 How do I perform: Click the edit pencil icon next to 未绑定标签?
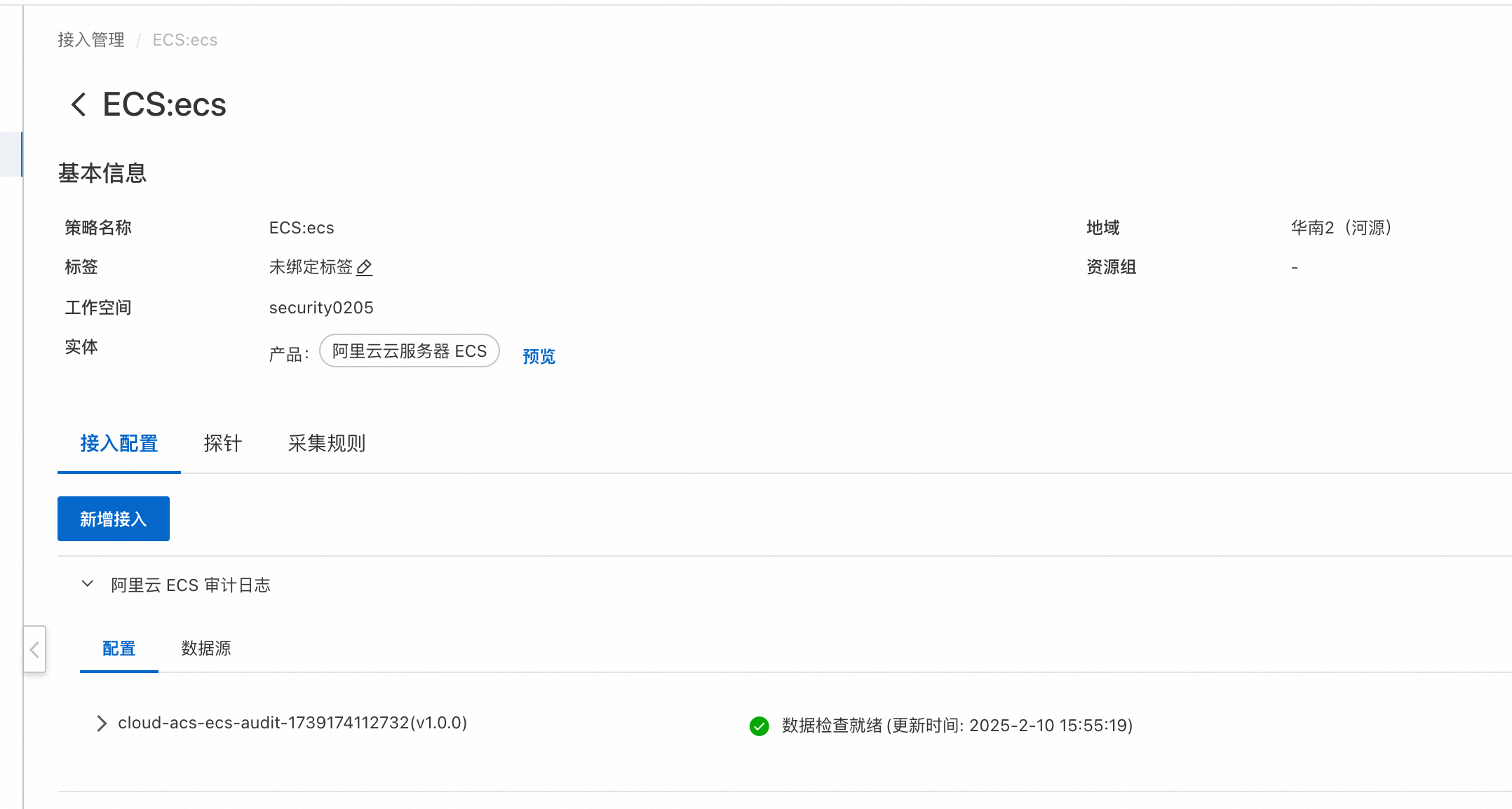pos(365,267)
